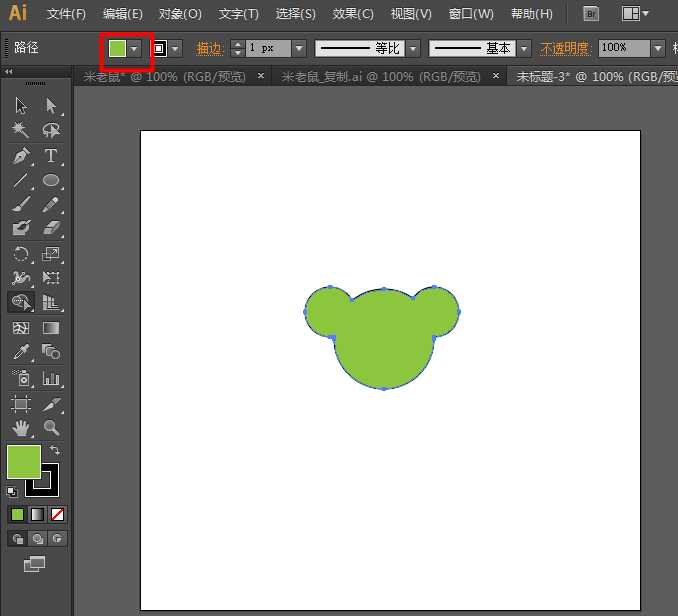The image size is (678, 616).
Task: Open the stroke color dropdown arrow
Action: (175, 48)
